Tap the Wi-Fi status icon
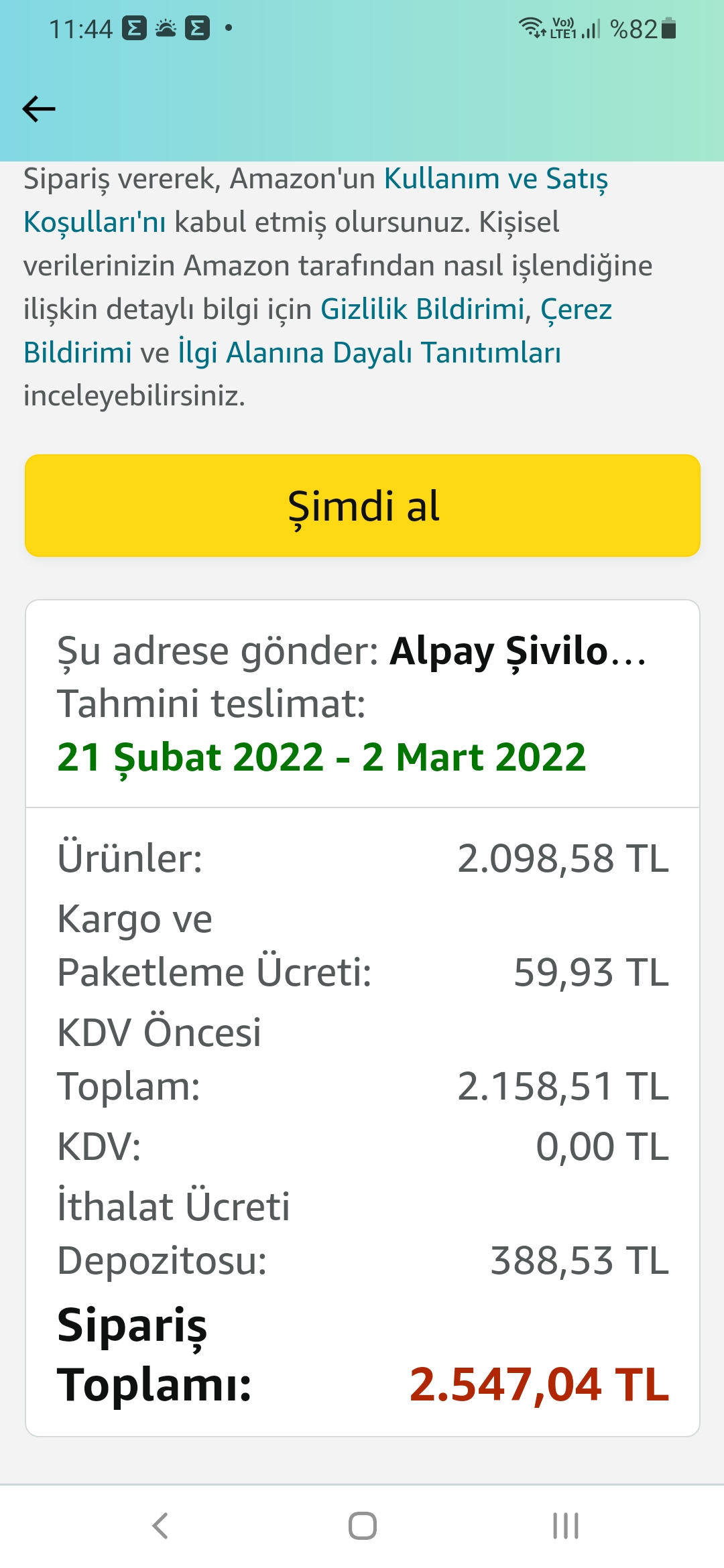 coord(532,28)
